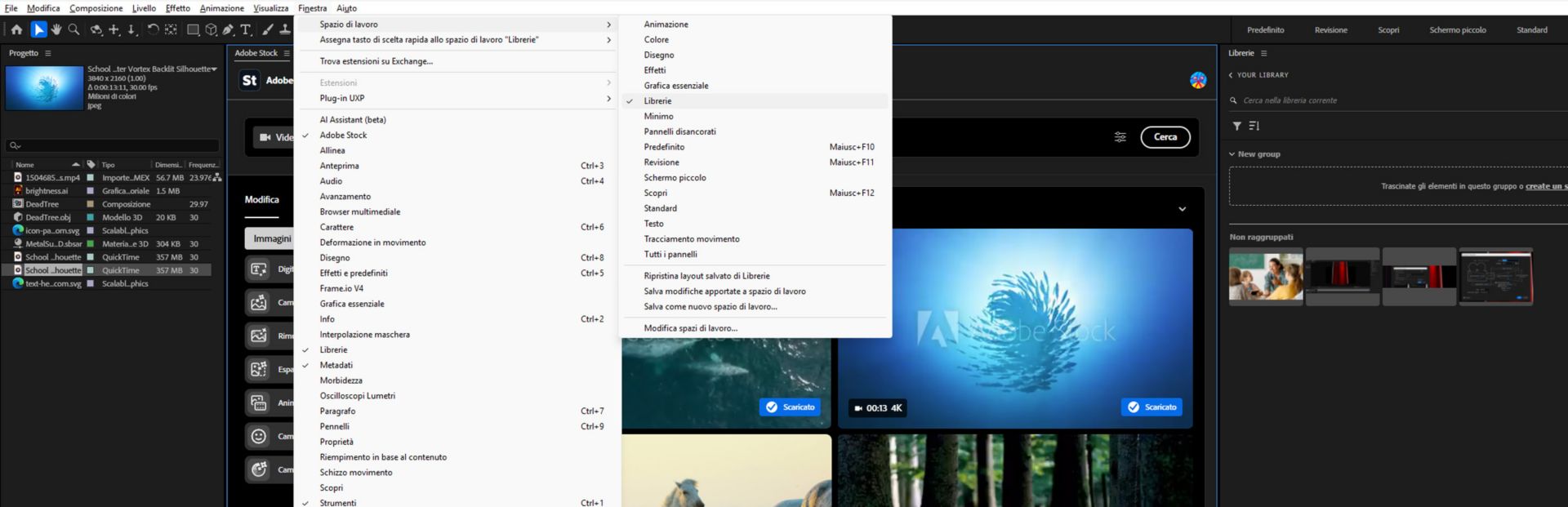Select the Hand tool

click(56, 29)
